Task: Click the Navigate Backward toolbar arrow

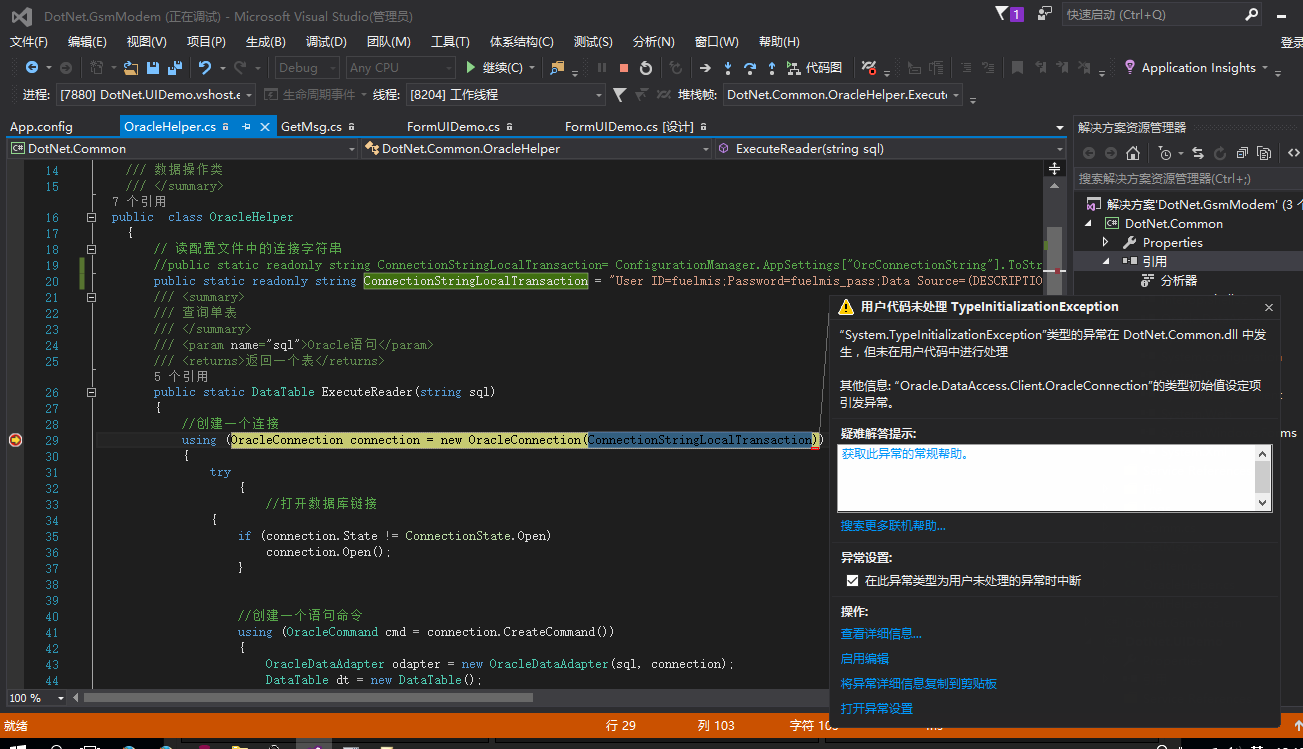Action: coord(32,67)
